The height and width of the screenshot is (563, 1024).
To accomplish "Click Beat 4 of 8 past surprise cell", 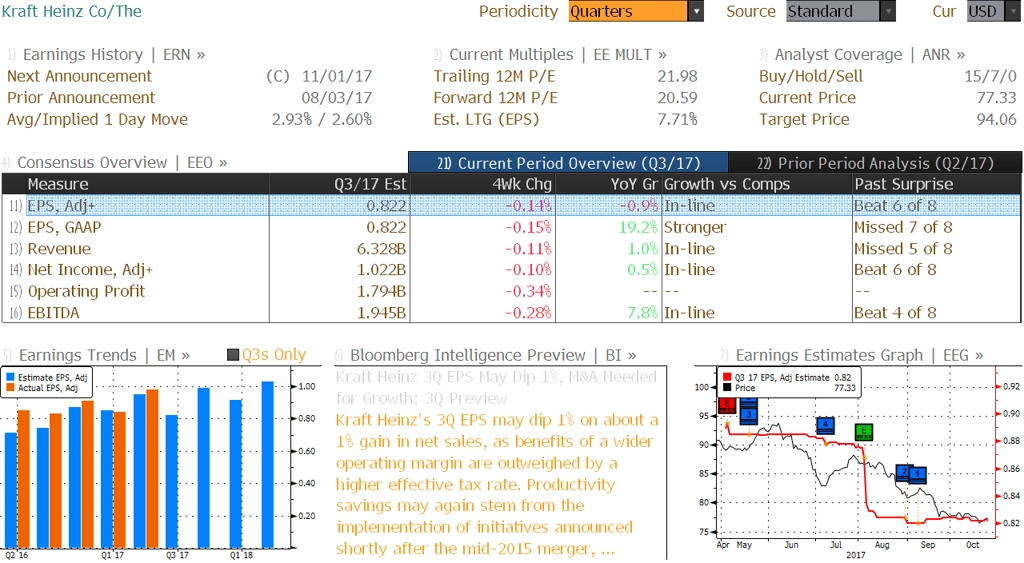I will (895, 313).
